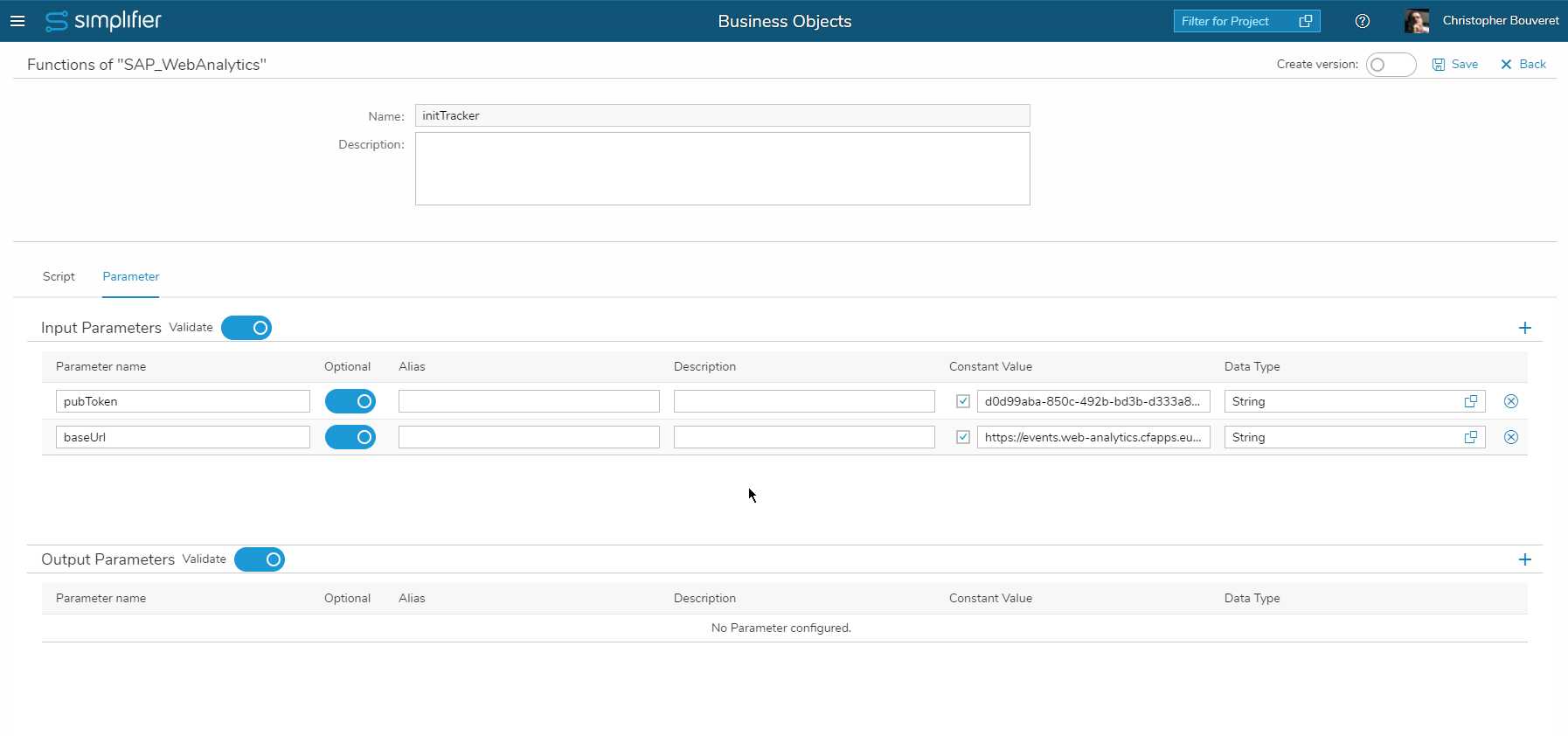Click the Business Objects page title
The height and width of the screenshot is (736, 1568).
785,21
